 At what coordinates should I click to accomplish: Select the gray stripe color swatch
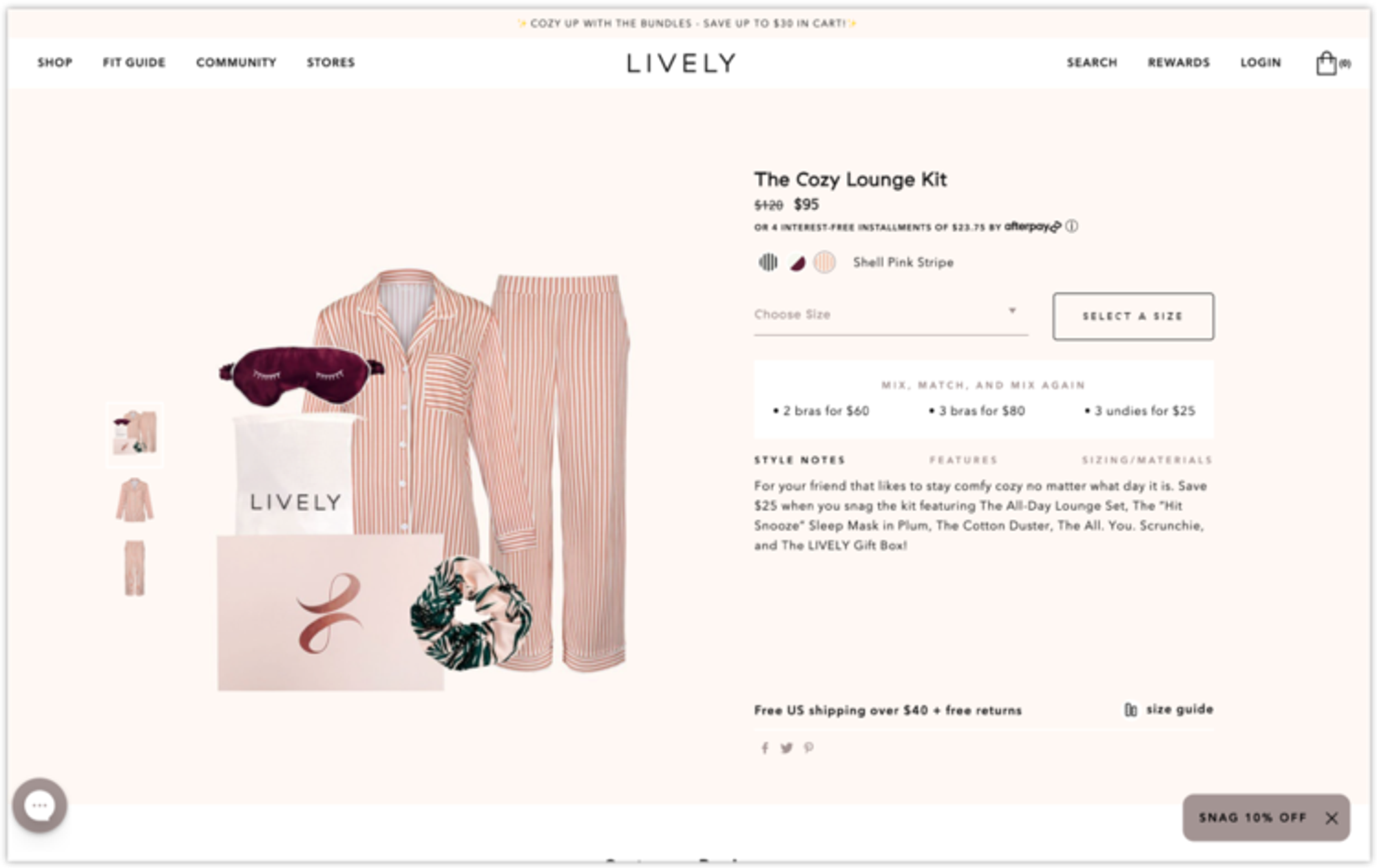[x=768, y=262]
